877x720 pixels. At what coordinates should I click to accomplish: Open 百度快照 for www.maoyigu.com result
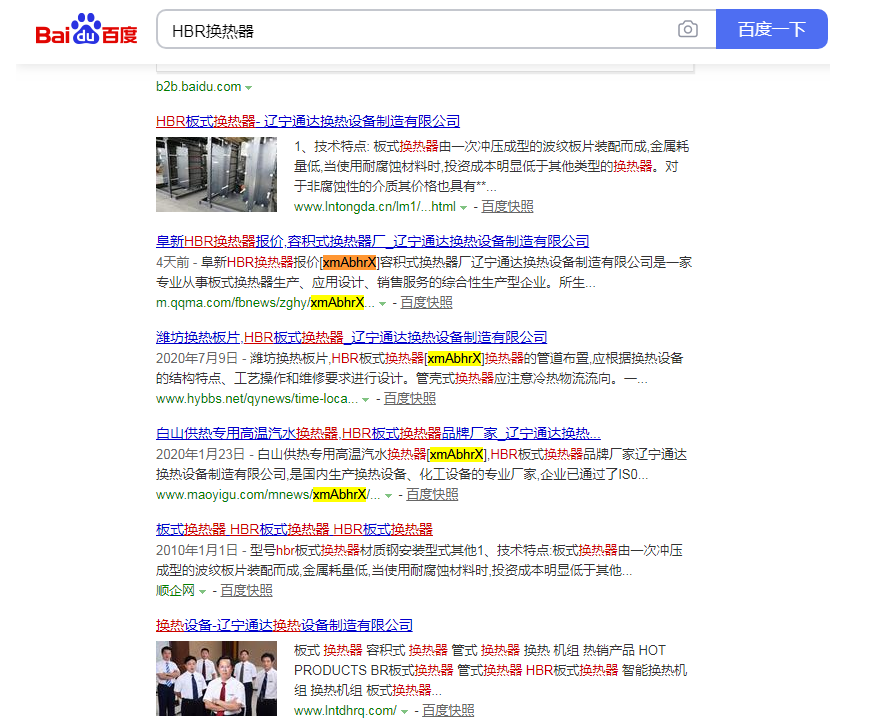point(432,495)
